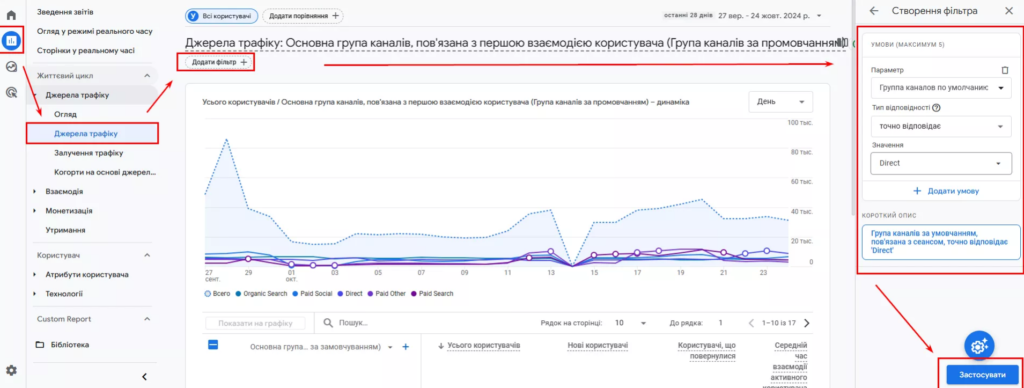Open the Explore icon in left rail

[11, 67]
